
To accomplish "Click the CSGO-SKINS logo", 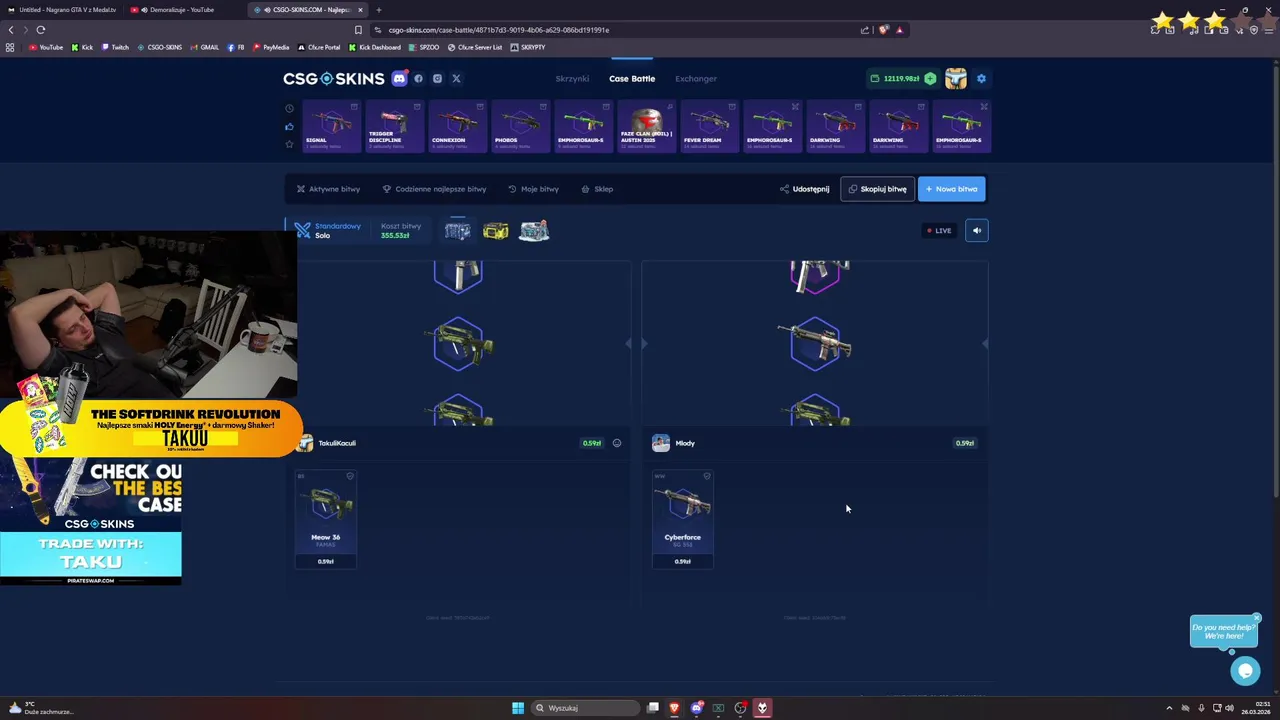I will tap(333, 78).
